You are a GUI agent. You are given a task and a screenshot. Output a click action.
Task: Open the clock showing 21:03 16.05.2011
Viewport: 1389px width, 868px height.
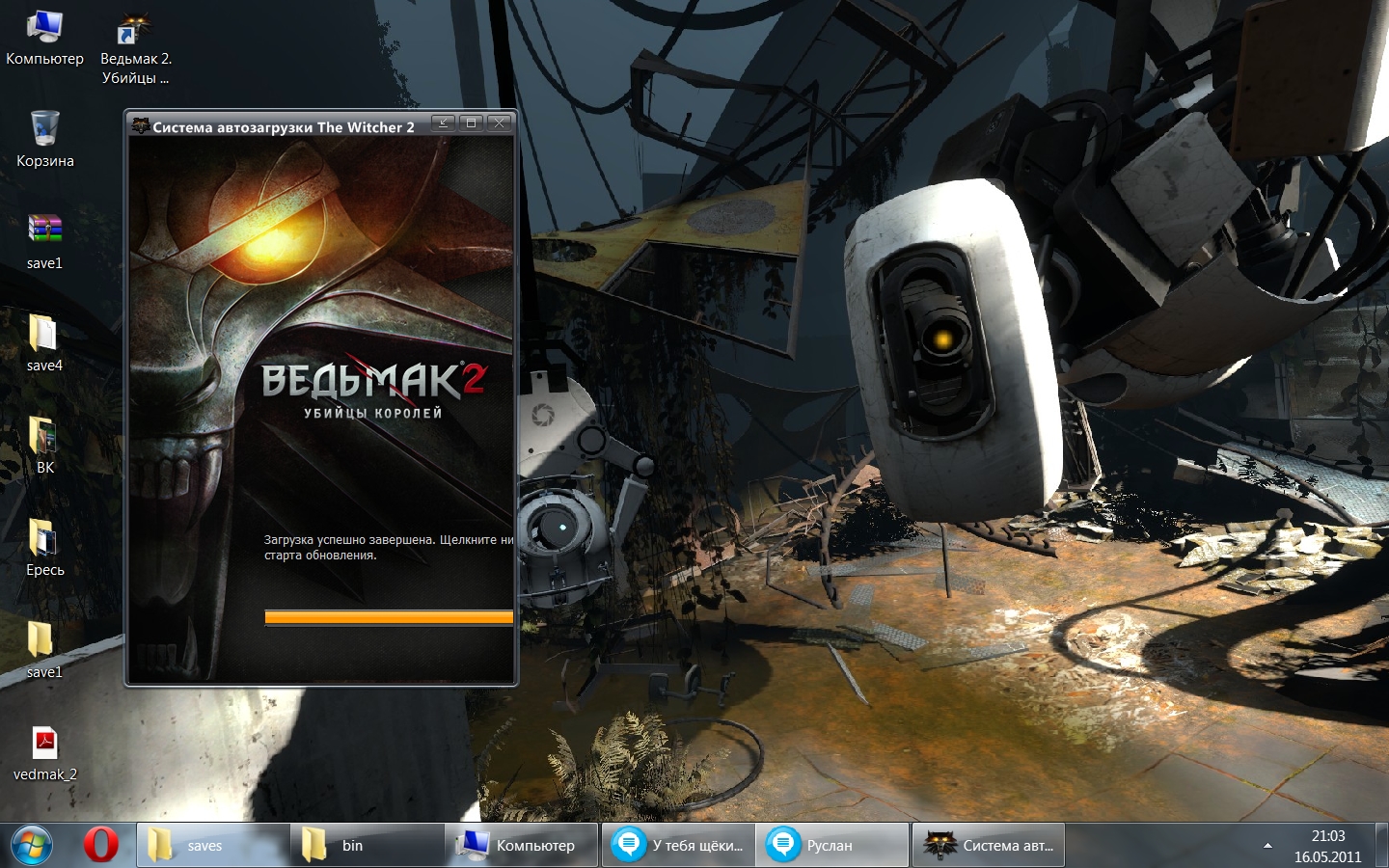pyautogui.click(x=1327, y=846)
